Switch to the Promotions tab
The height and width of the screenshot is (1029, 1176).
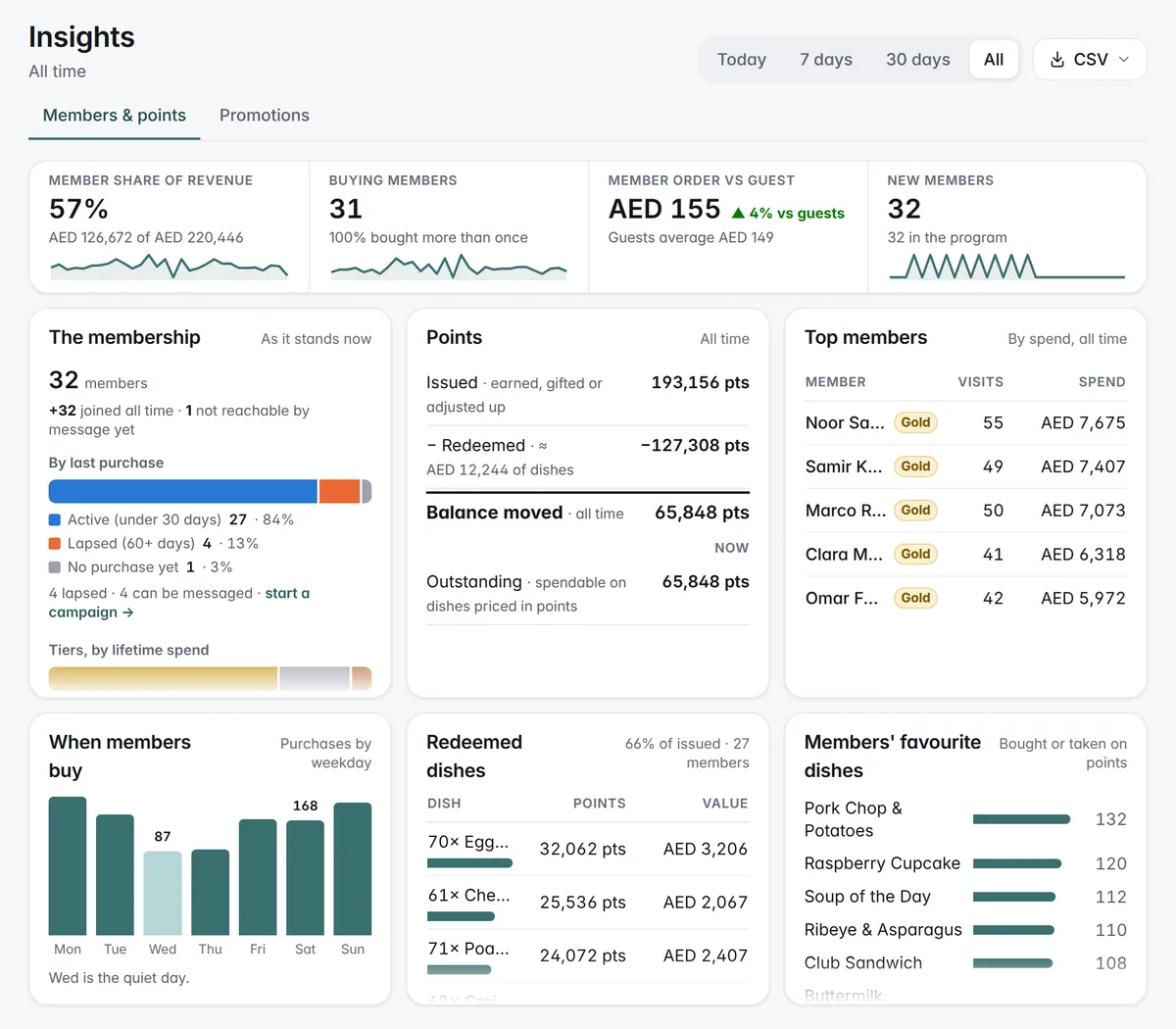pyautogui.click(x=265, y=116)
